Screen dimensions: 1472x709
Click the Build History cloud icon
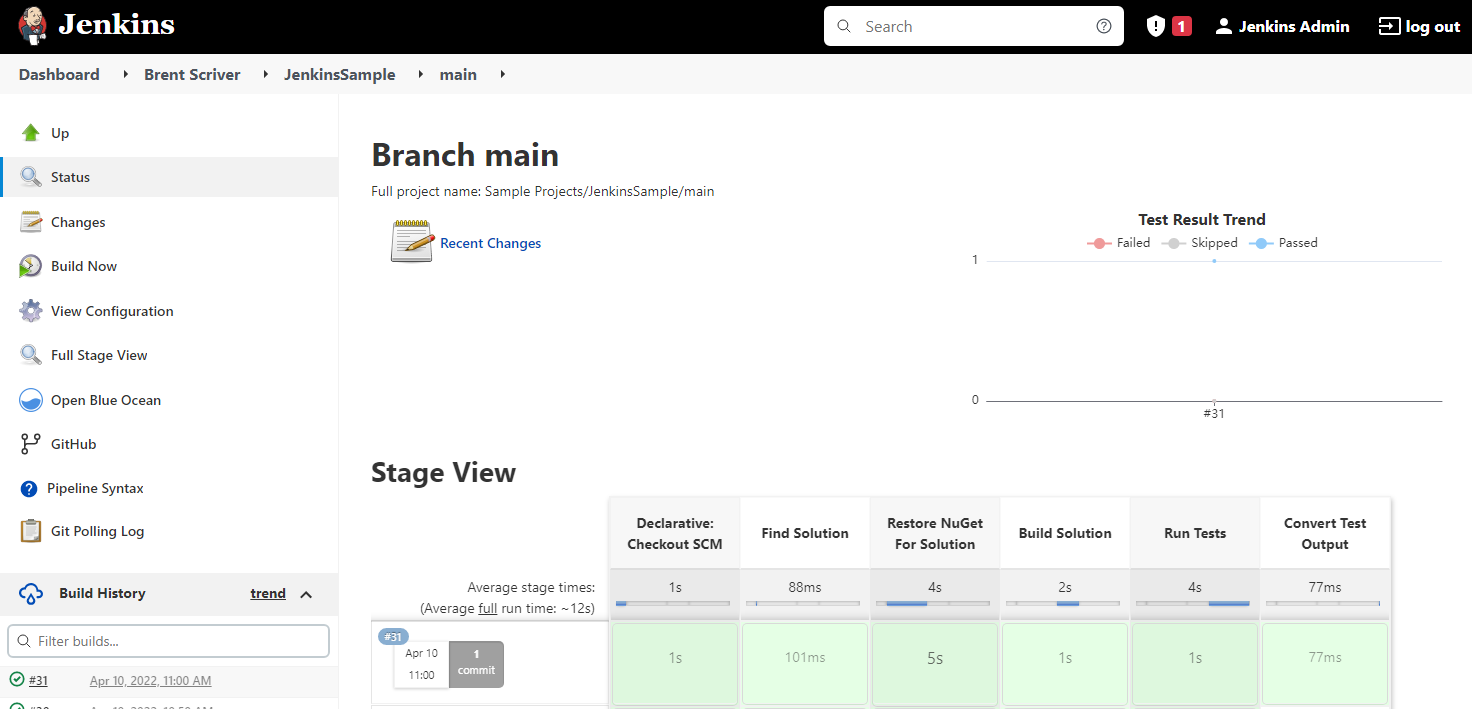pyautogui.click(x=31, y=594)
